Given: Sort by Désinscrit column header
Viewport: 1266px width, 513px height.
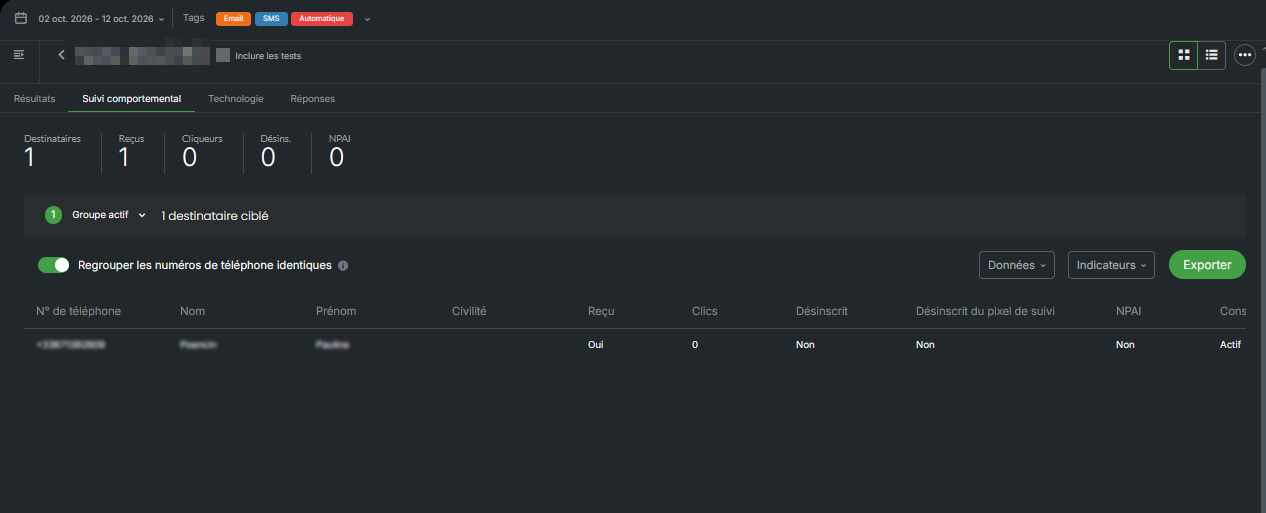Looking at the screenshot, I should 822,311.
